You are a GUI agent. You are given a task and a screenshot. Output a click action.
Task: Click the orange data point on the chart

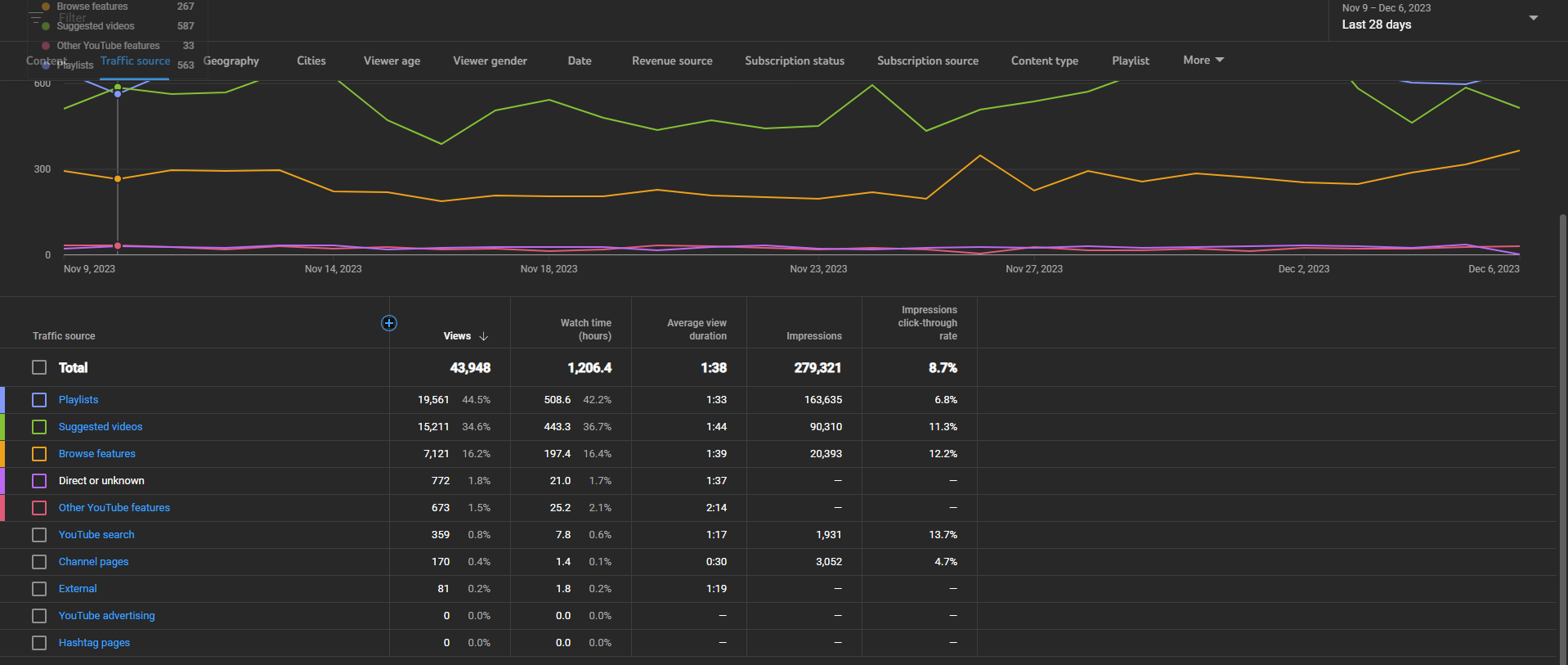118,178
